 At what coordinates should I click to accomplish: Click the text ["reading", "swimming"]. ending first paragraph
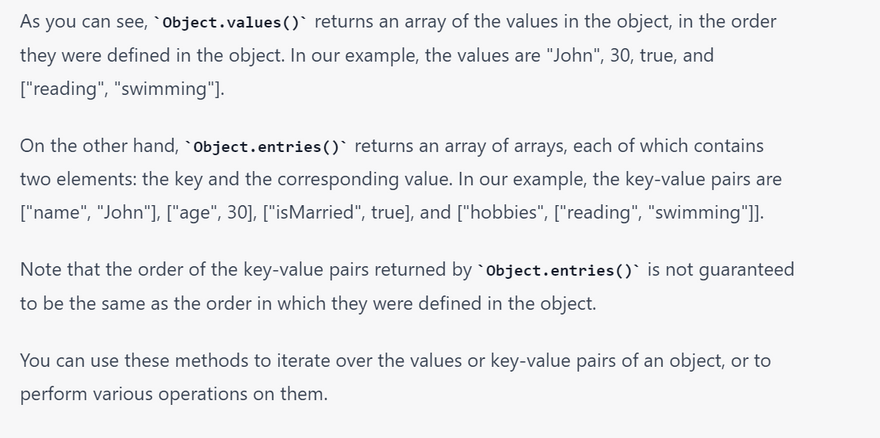(x=122, y=89)
